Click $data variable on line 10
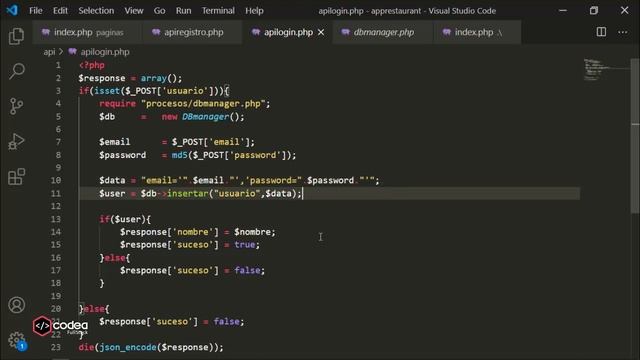The image size is (640, 360). [112, 180]
